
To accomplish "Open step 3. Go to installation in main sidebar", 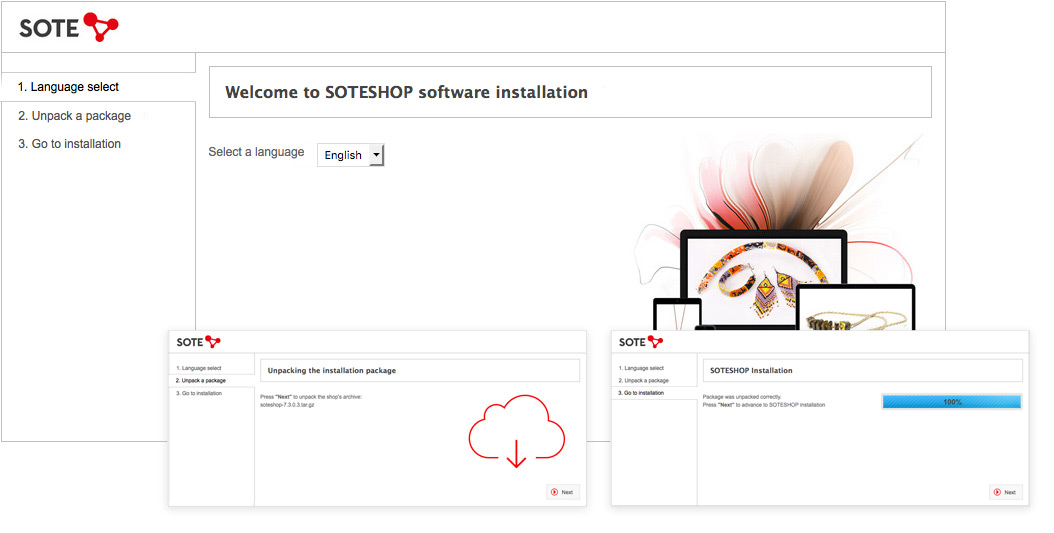I will coord(69,144).
